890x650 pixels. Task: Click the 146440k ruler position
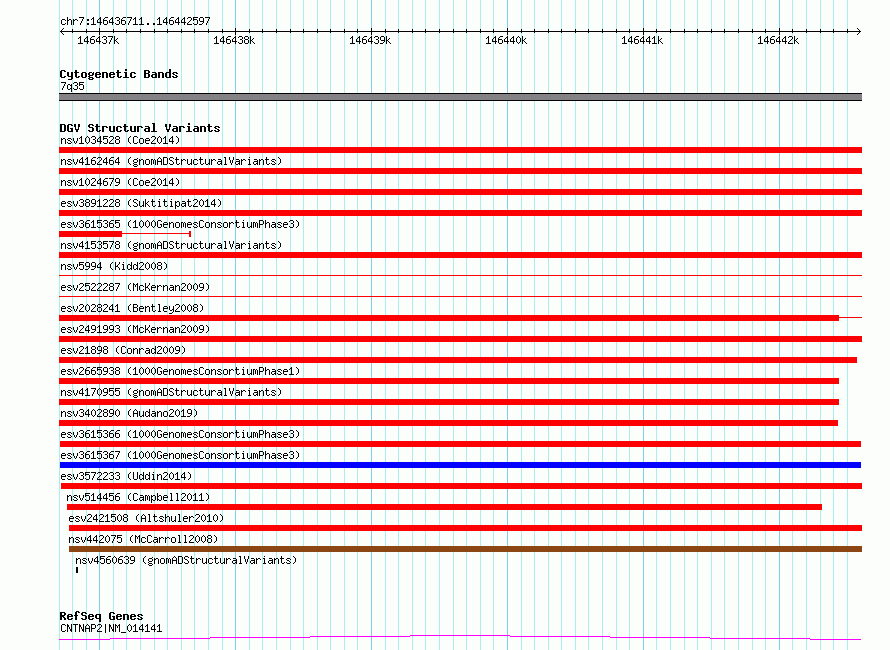[506, 40]
